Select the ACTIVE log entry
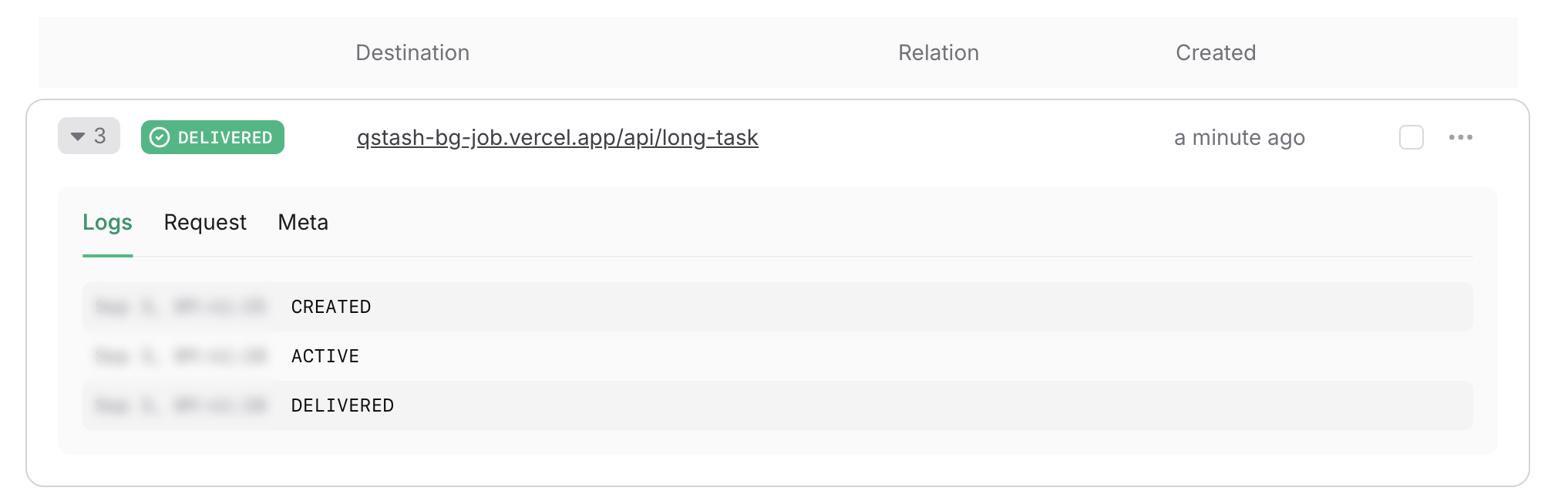Viewport: 1568px width, 501px height. [778, 356]
